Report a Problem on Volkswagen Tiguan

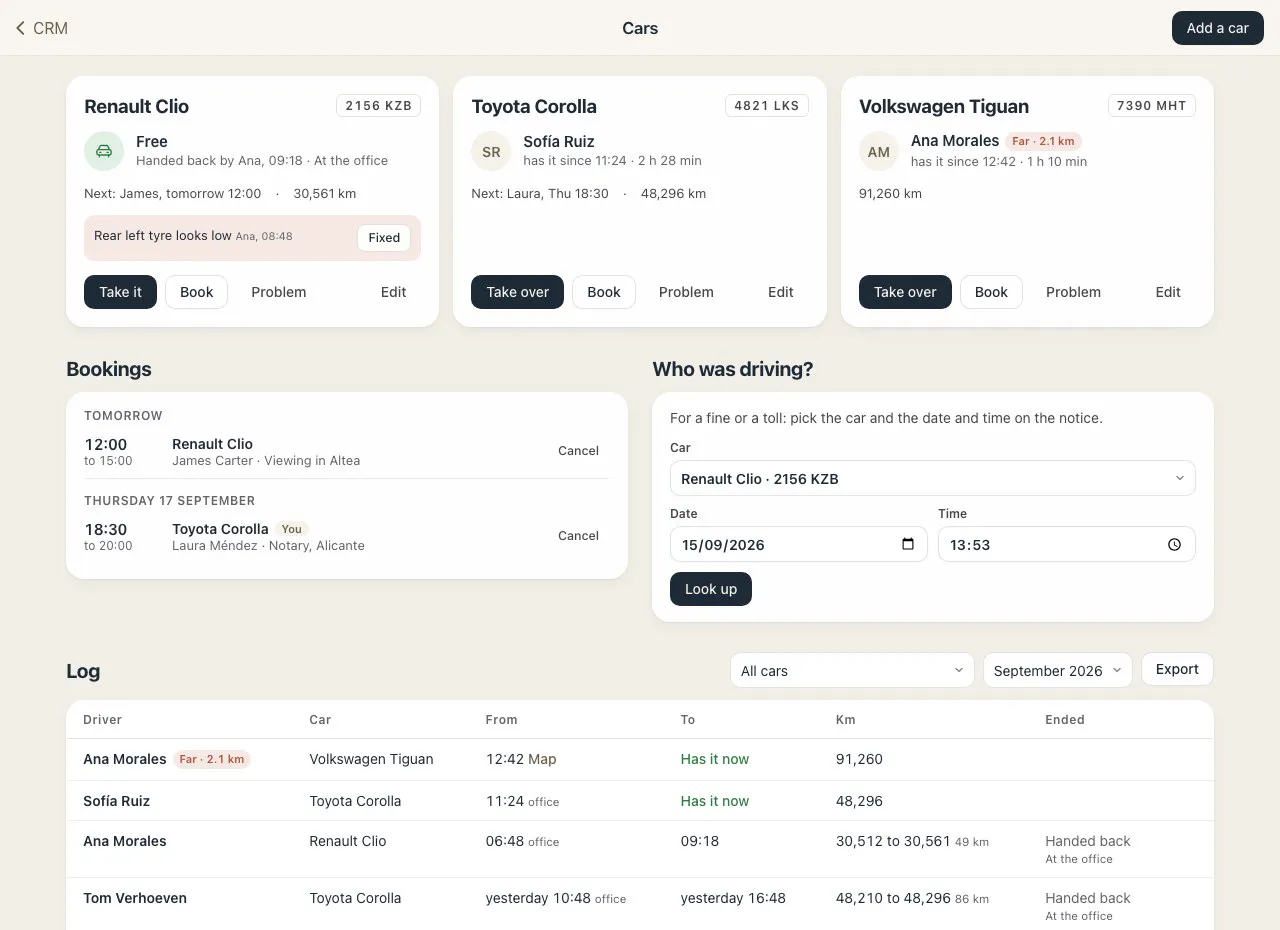[1073, 292]
